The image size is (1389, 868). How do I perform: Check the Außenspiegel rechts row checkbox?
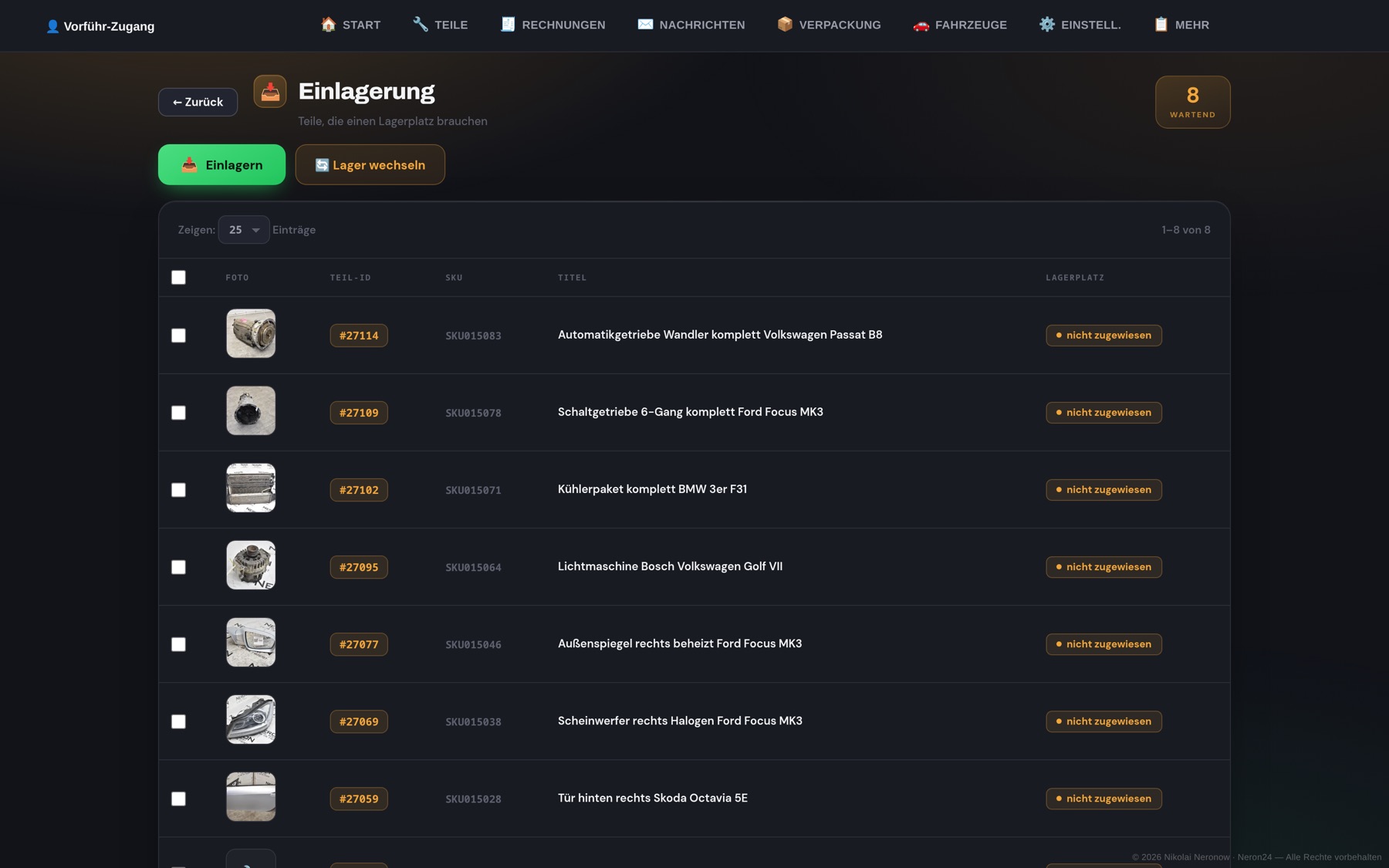click(178, 644)
